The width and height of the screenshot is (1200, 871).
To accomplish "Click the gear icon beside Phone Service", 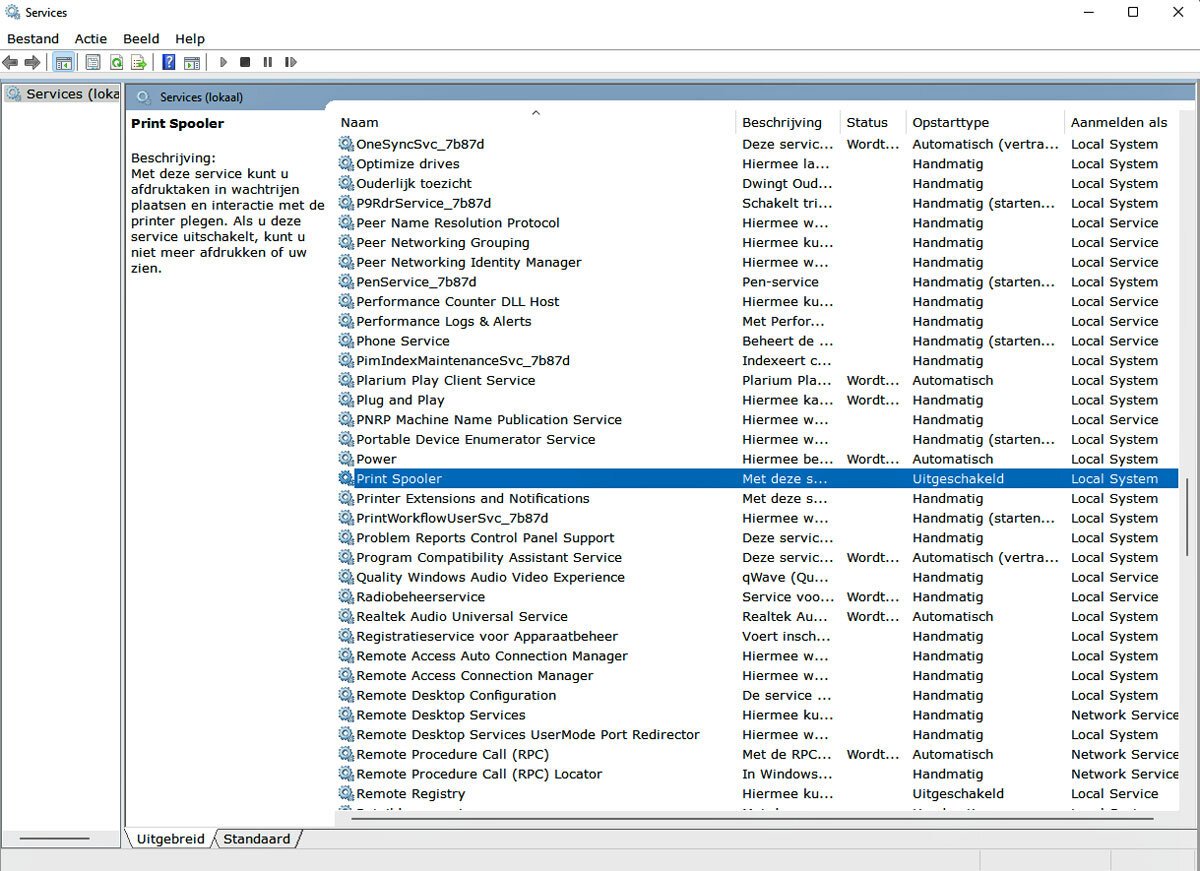I will tap(346, 341).
